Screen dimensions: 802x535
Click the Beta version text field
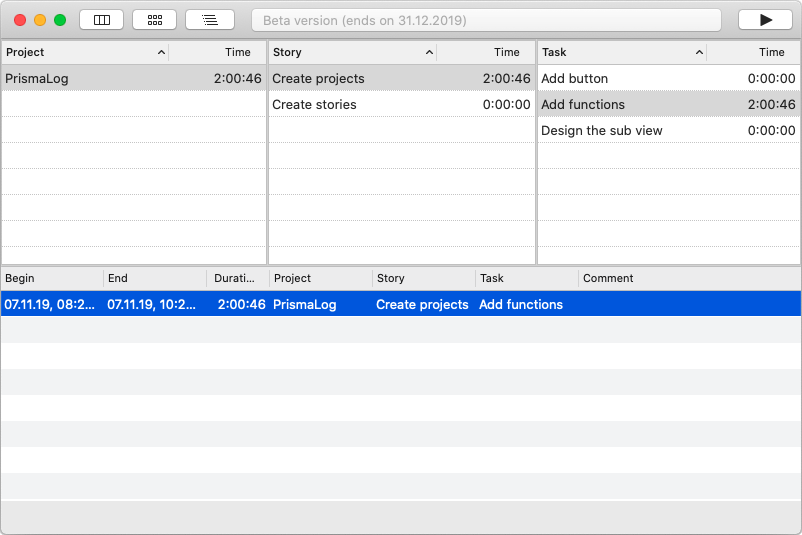tap(486, 20)
